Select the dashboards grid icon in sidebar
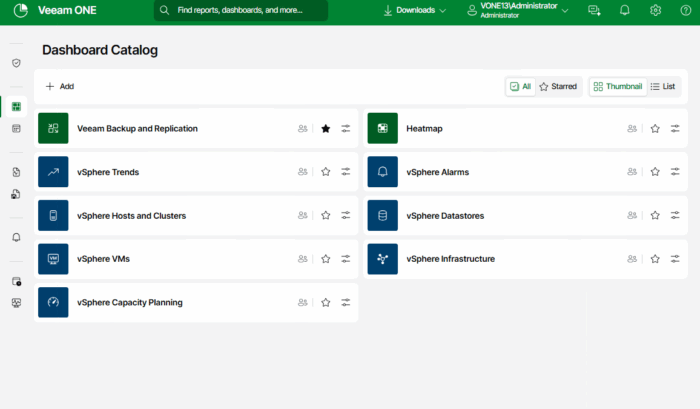The image size is (700, 409). click(17, 106)
